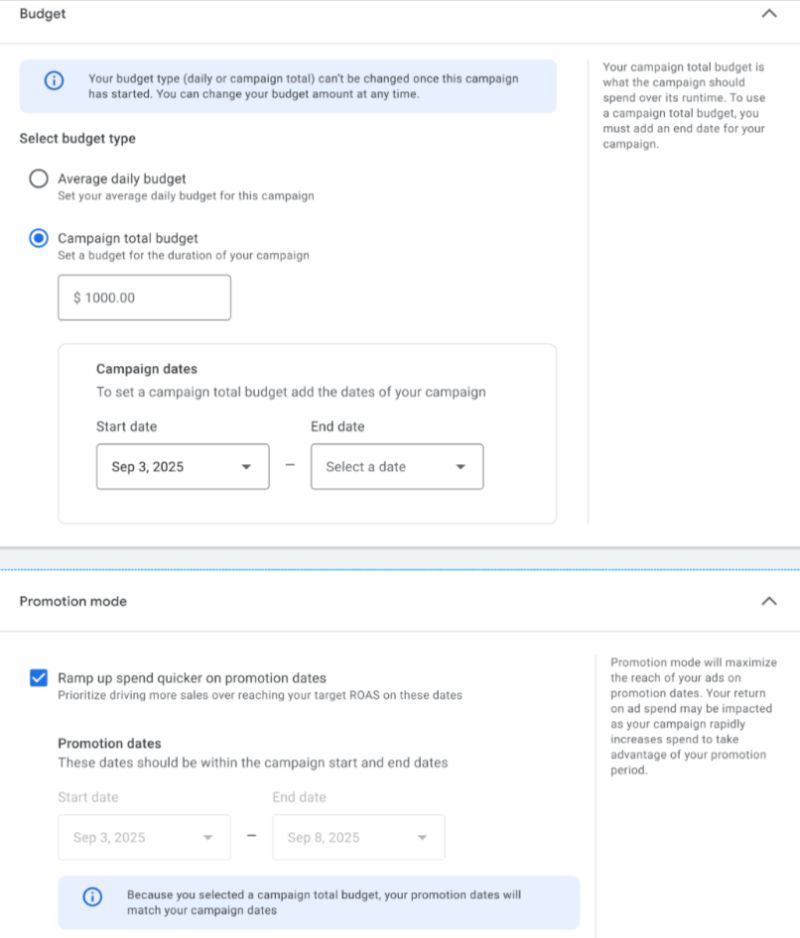The height and width of the screenshot is (938, 800).
Task: Click the info icon in the promotion dates notice
Action: [x=92, y=896]
